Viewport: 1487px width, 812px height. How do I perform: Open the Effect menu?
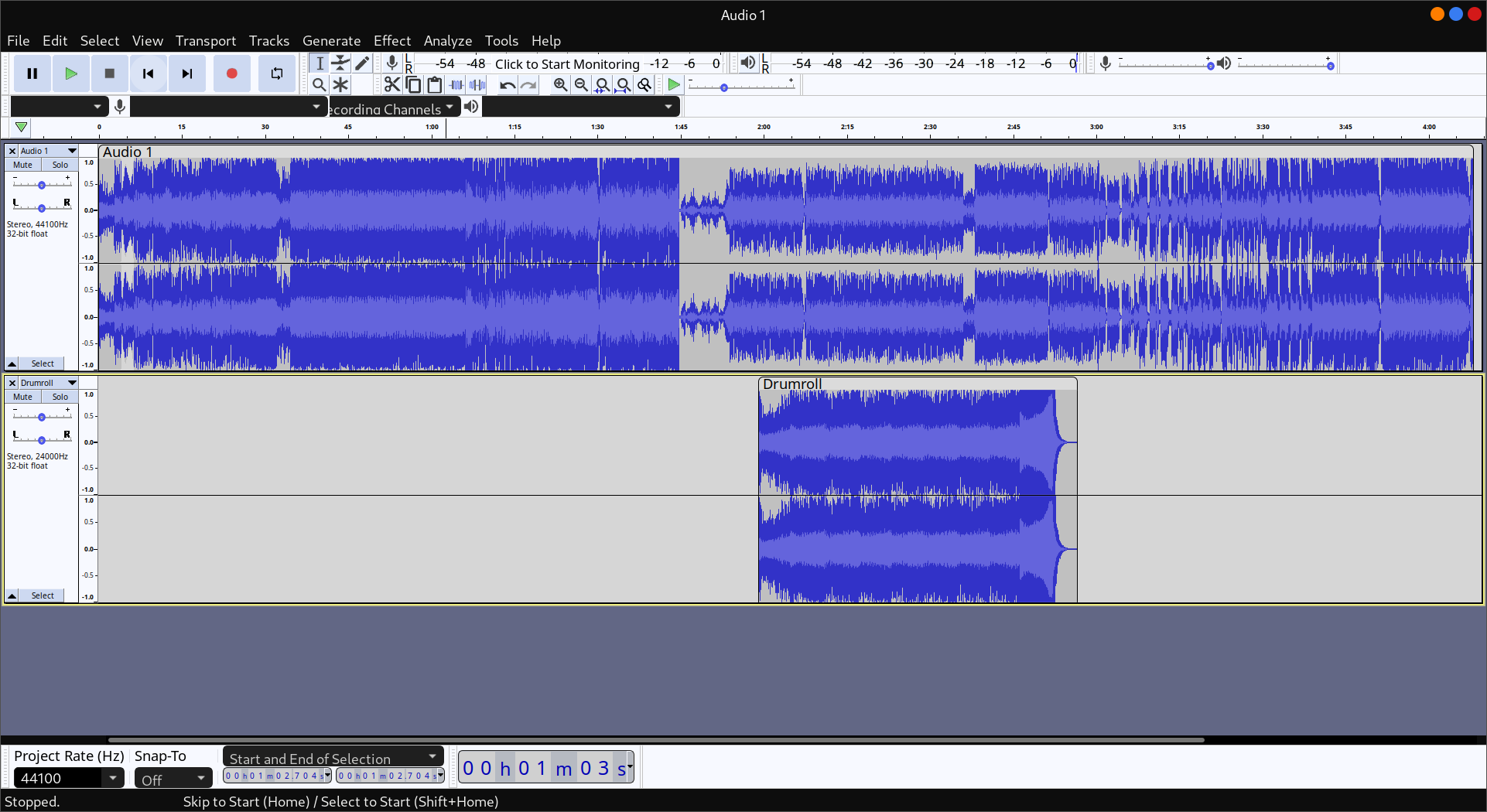pyautogui.click(x=392, y=41)
